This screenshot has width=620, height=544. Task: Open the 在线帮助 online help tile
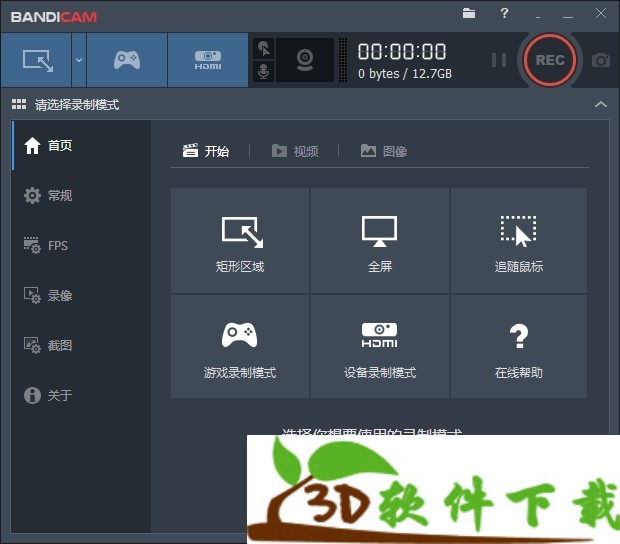(519, 346)
